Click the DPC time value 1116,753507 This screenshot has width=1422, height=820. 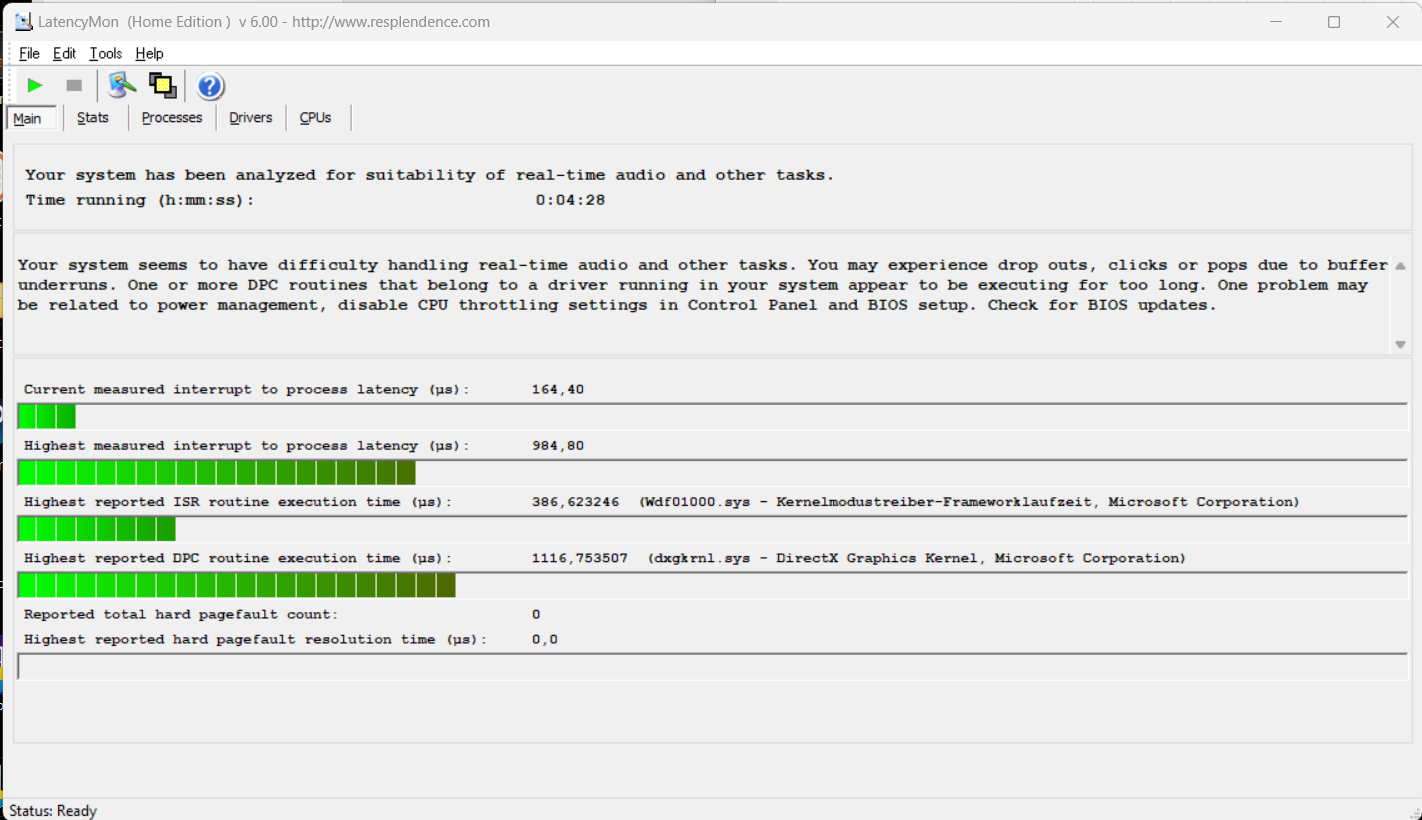click(580, 558)
